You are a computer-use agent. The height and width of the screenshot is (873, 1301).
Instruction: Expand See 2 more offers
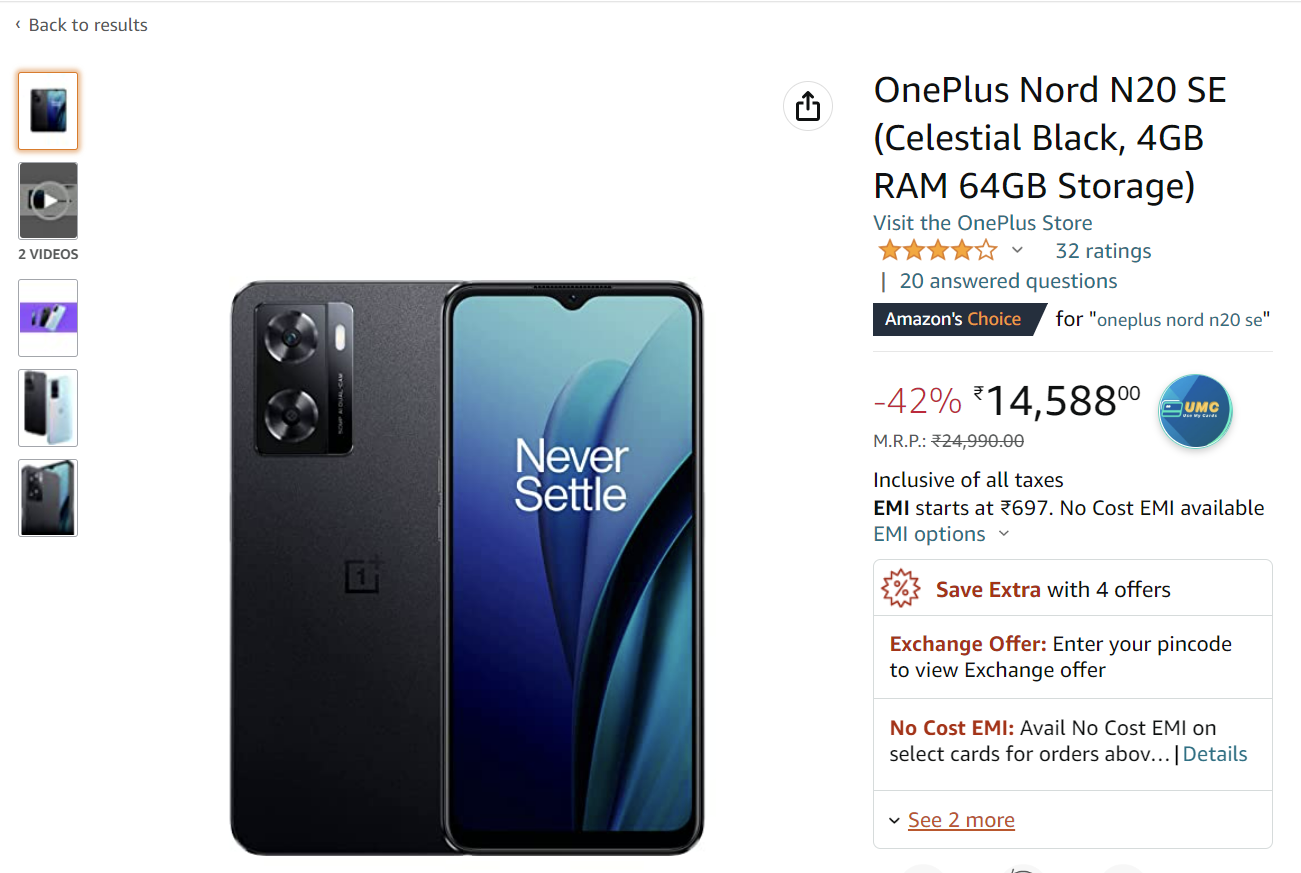tap(960, 819)
